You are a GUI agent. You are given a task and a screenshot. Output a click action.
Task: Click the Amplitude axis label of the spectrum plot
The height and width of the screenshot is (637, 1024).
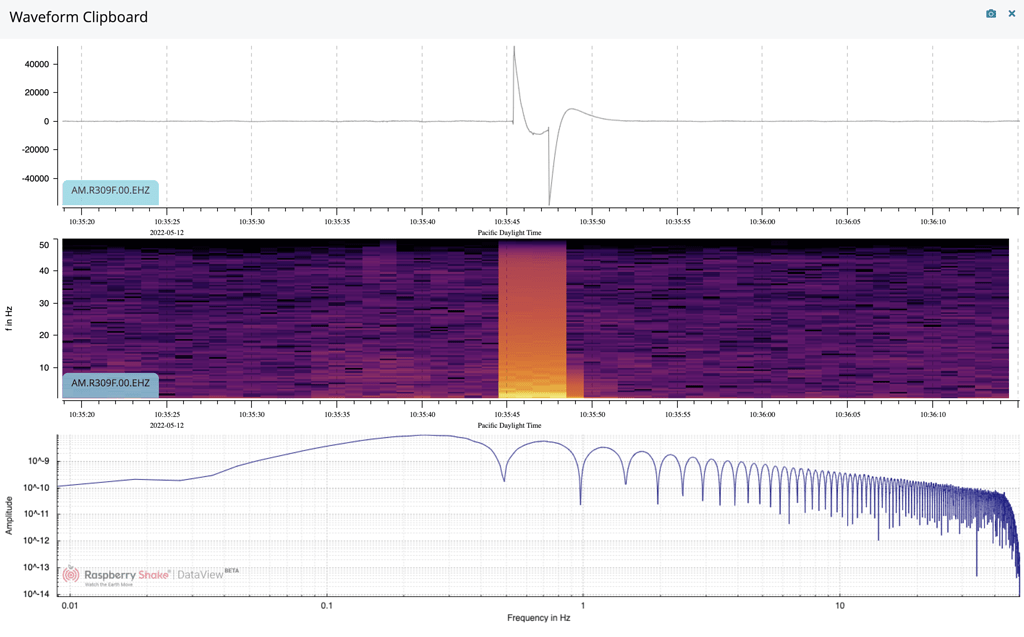pos(9,515)
